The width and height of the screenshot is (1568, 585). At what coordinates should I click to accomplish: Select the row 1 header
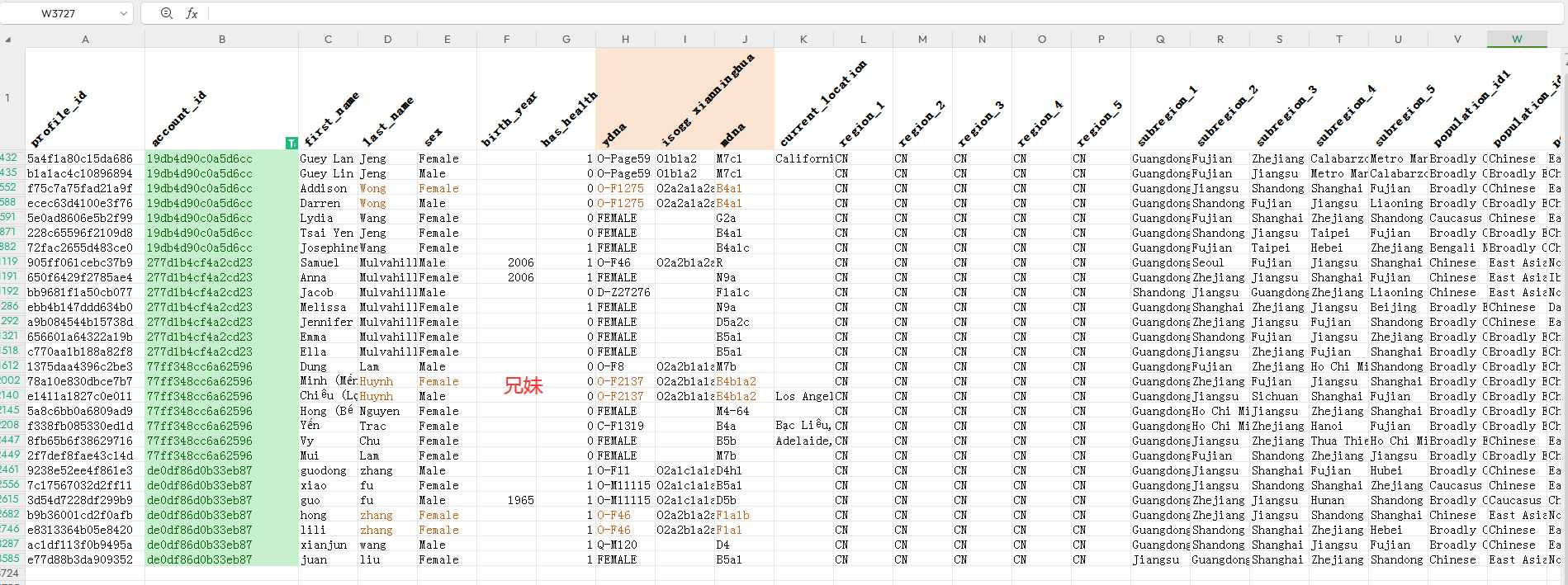pos(8,98)
